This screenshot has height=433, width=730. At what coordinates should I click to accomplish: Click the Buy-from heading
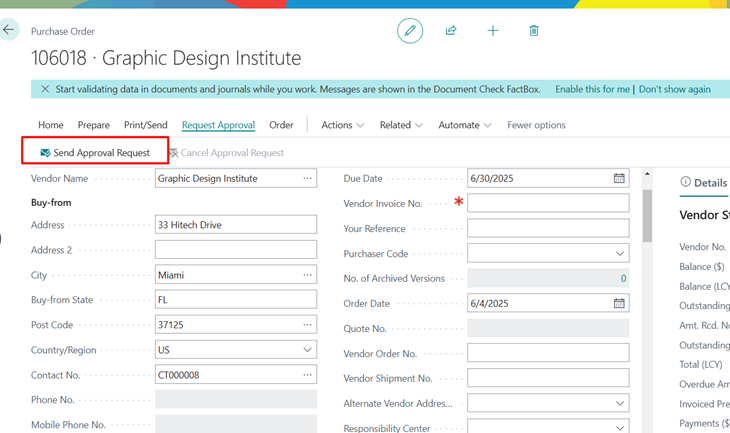click(x=51, y=203)
